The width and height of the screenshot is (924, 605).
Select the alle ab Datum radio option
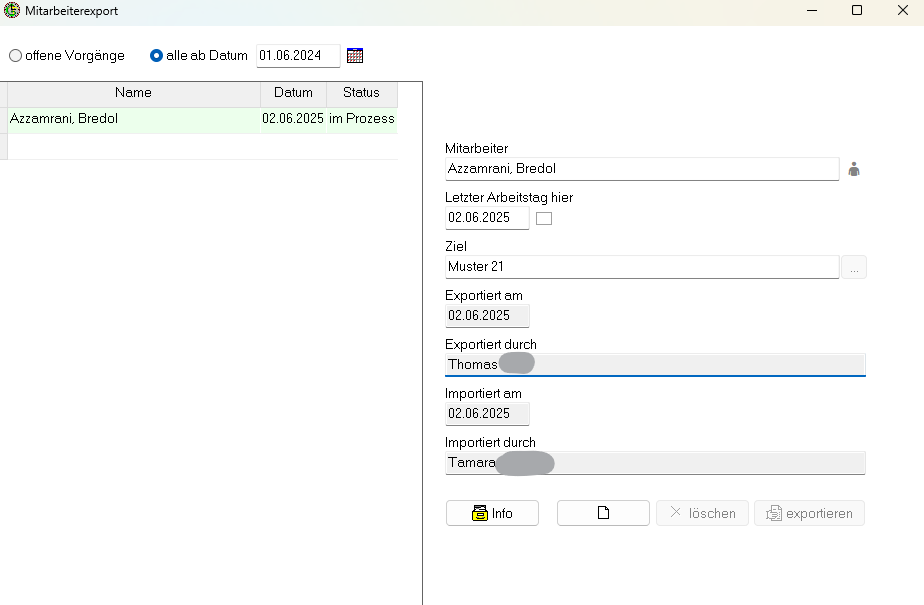[x=156, y=56]
